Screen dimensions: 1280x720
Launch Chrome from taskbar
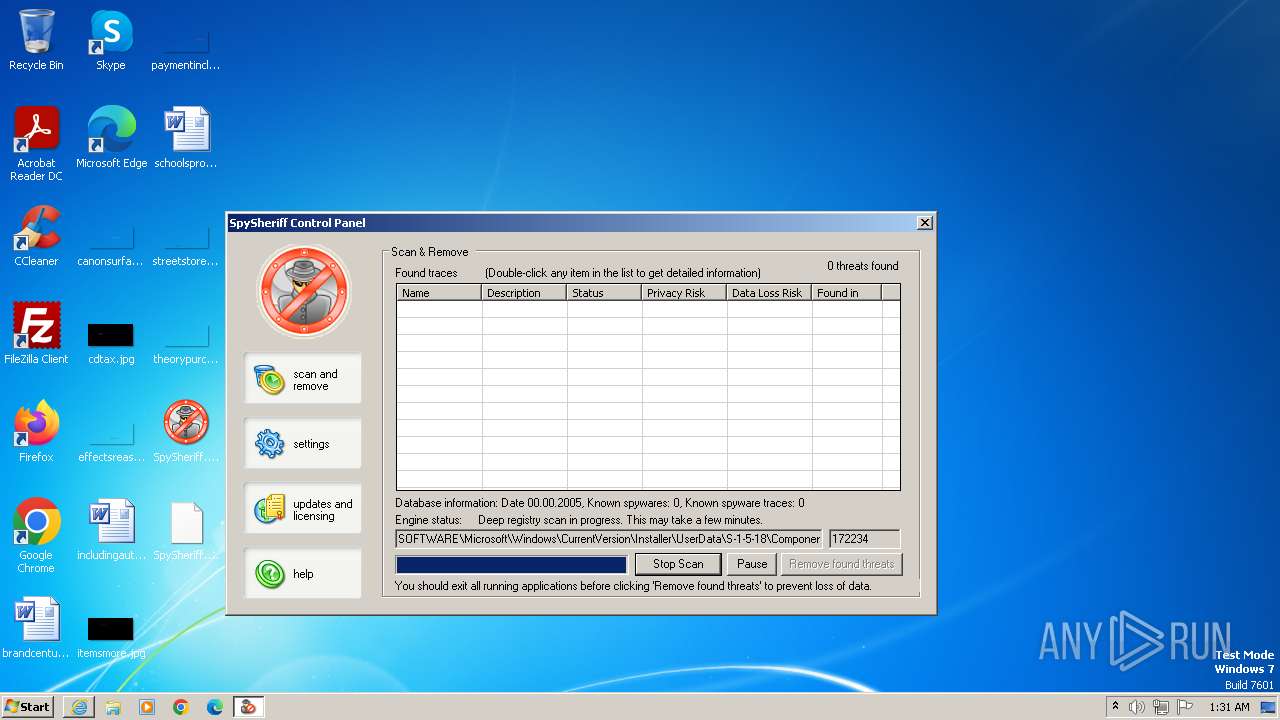[181, 707]
